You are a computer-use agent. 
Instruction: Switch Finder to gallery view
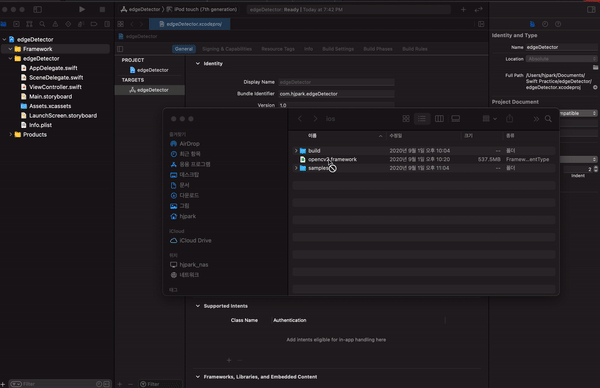tap(455, 119)
